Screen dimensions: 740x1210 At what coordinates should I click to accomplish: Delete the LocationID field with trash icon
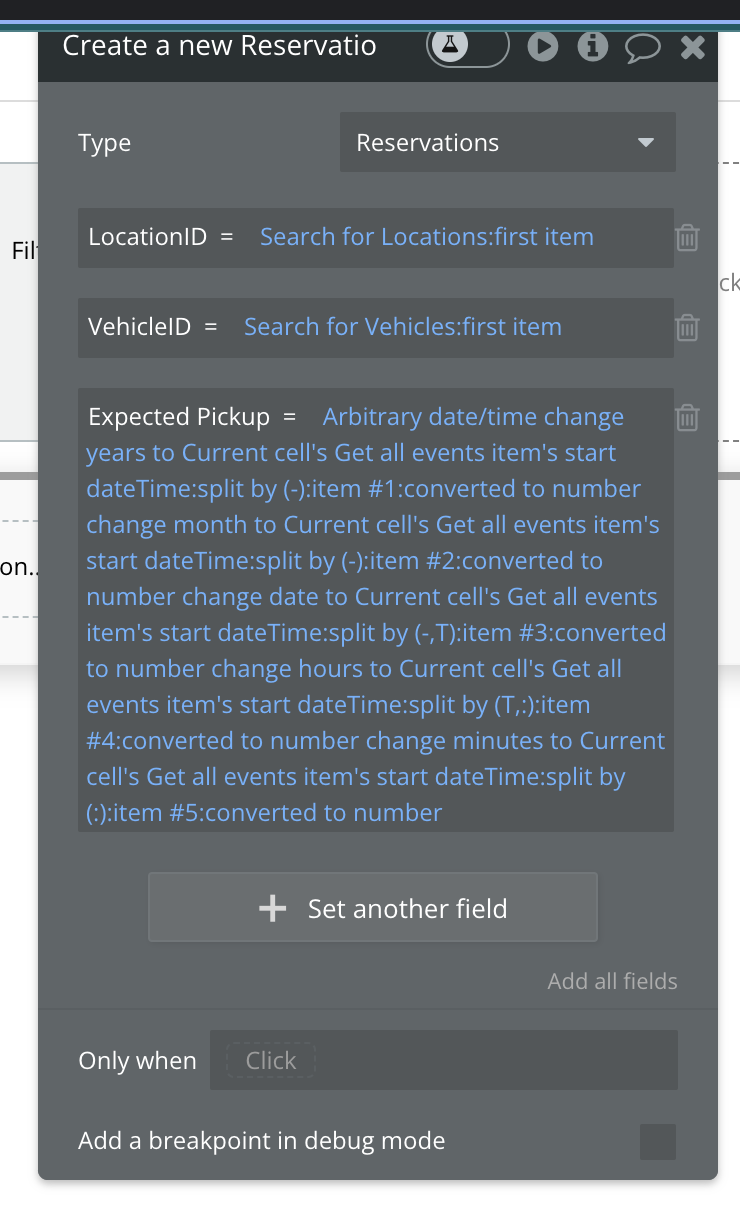687,238
